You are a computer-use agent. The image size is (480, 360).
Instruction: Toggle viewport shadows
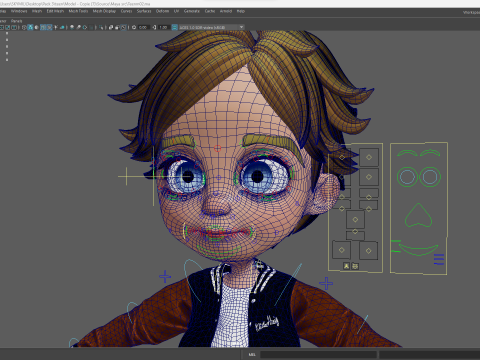62,27
